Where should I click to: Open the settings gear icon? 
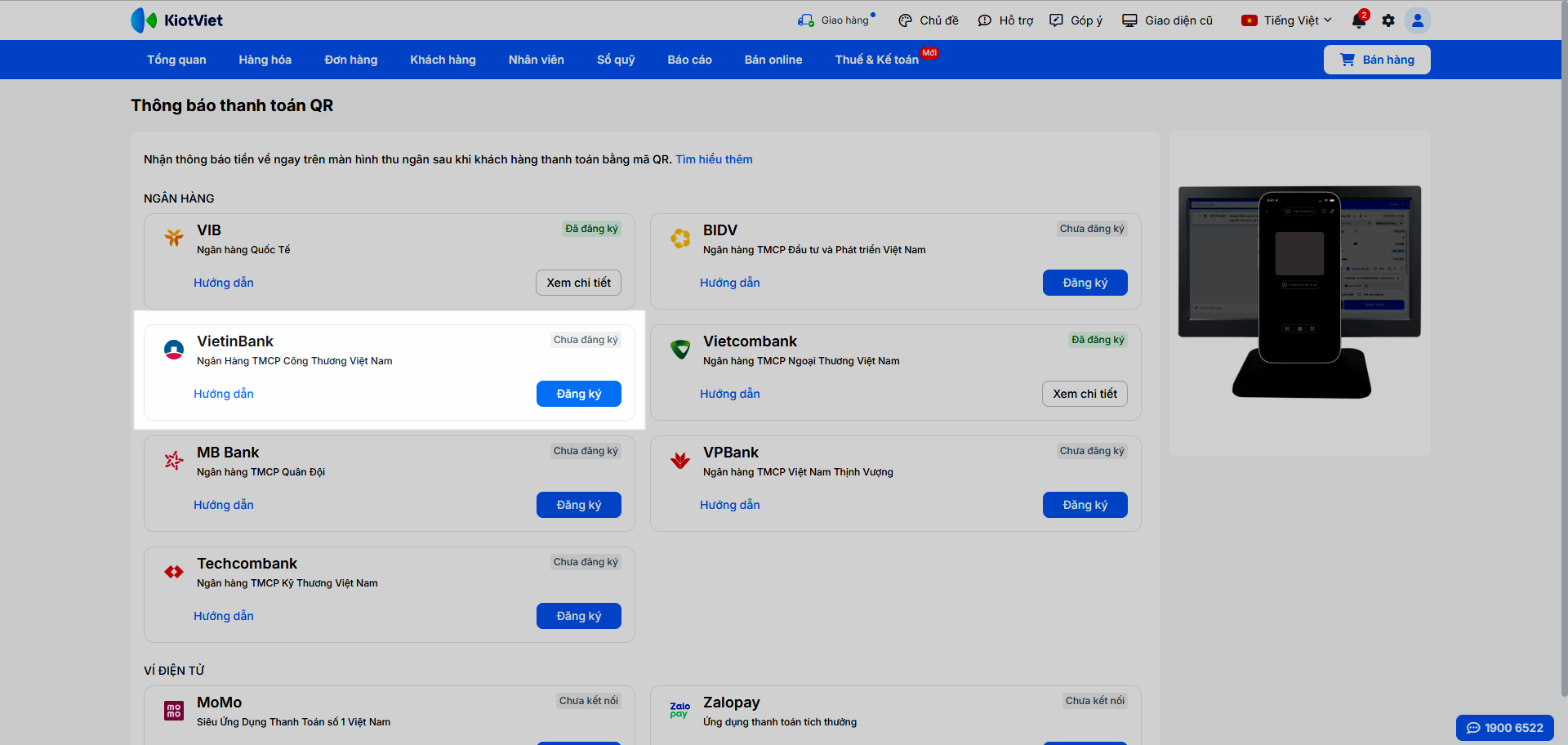tap(1388, 20)
